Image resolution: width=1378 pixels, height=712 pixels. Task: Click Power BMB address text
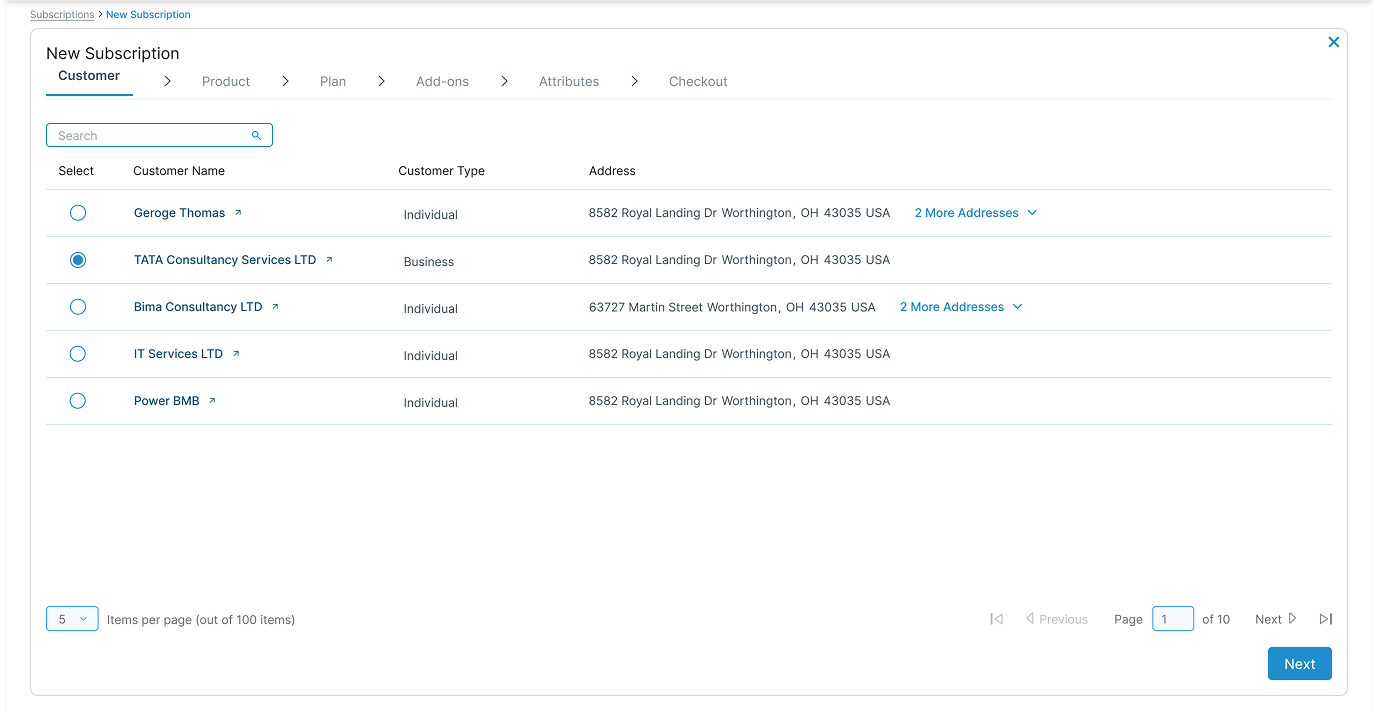(x=739, y=401)
